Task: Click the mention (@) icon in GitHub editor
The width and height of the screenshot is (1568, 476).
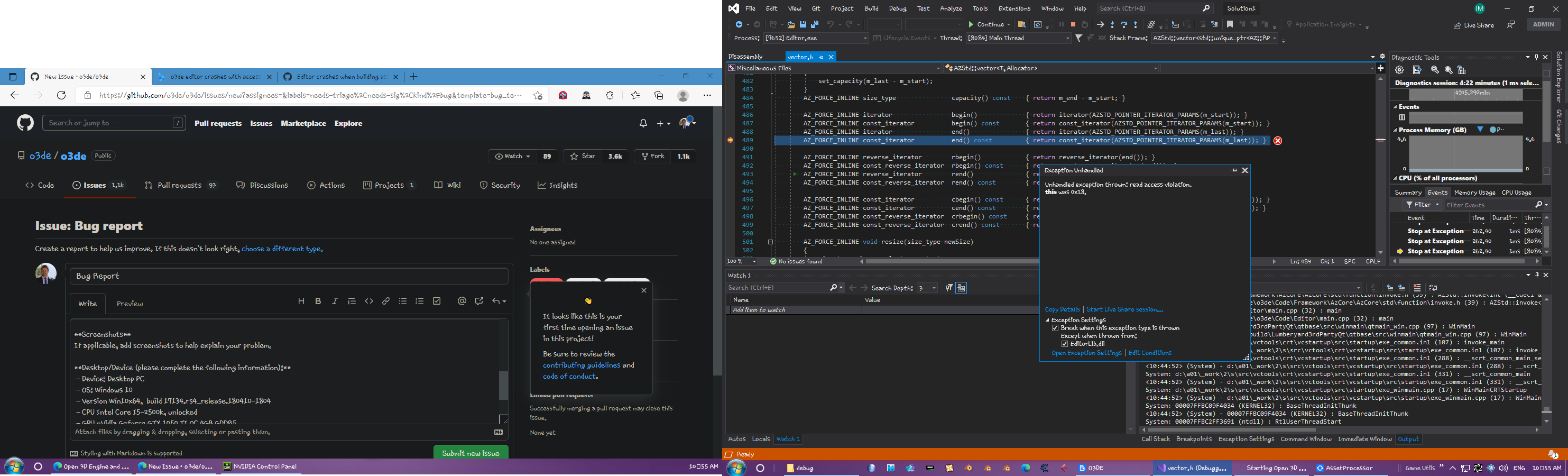Action: (x=462, y=301)
